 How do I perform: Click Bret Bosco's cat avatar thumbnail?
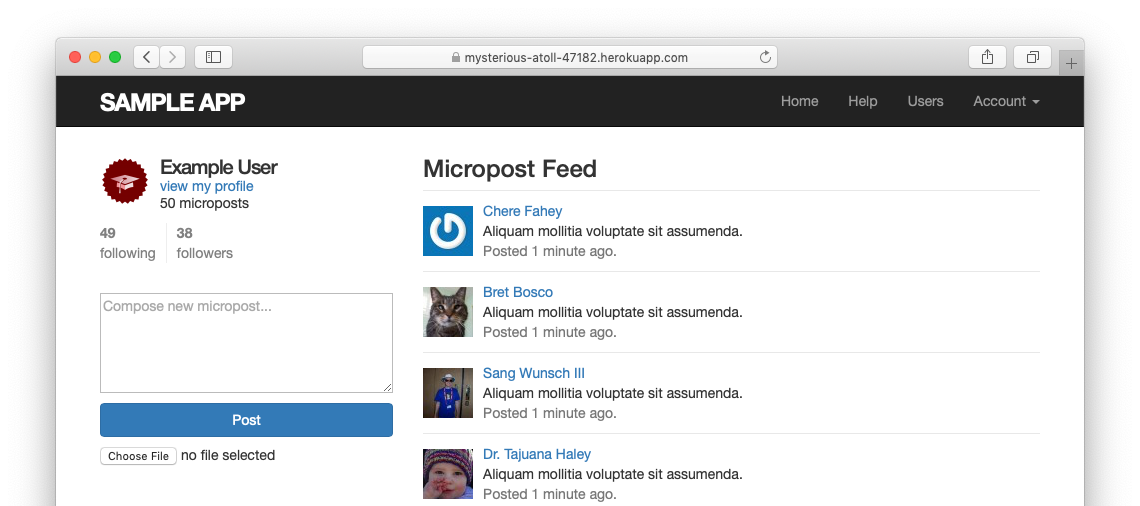point(448,312)
